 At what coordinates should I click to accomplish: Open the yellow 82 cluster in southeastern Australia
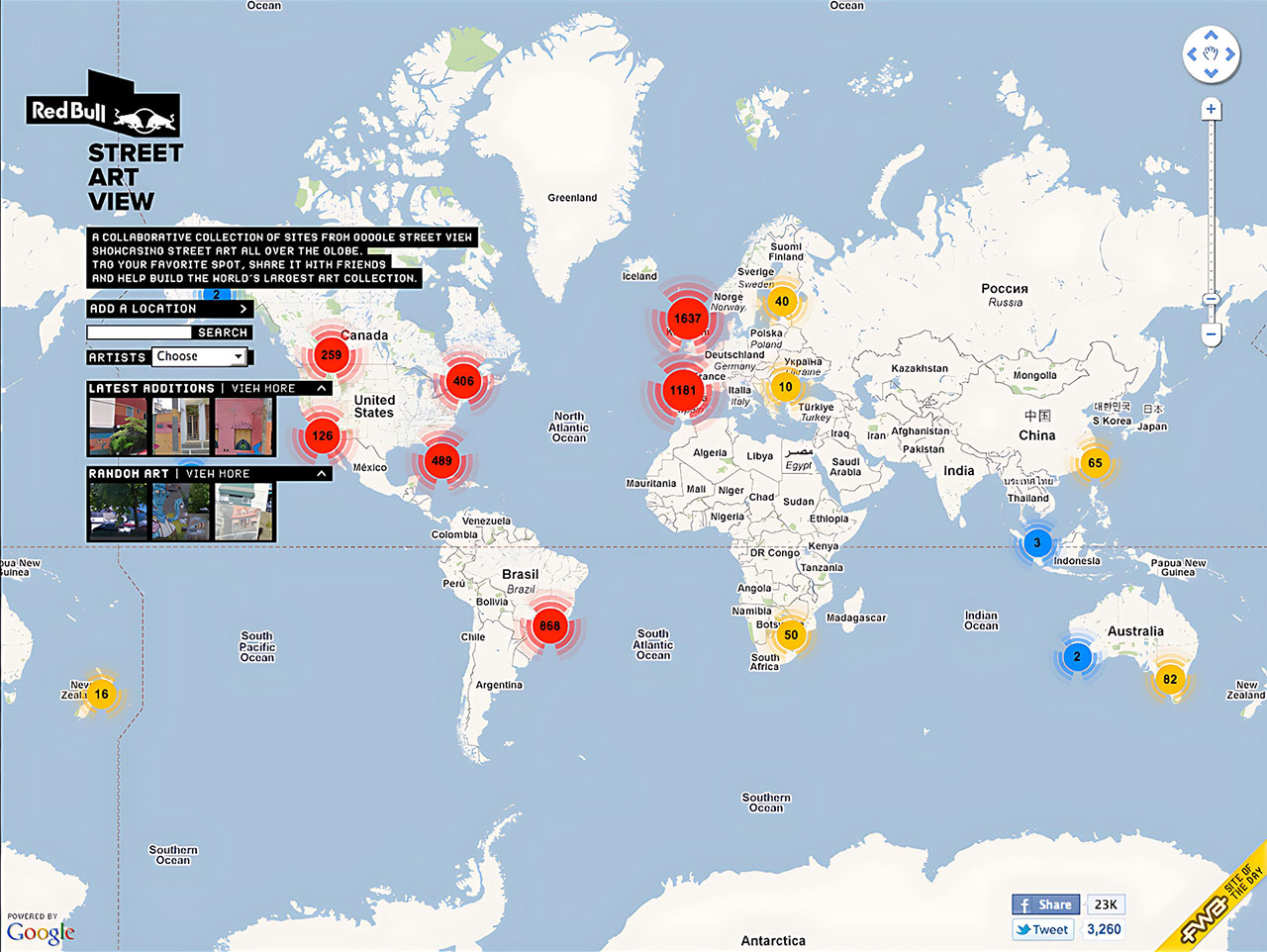pyautogui.click(x=1170, y=679)
